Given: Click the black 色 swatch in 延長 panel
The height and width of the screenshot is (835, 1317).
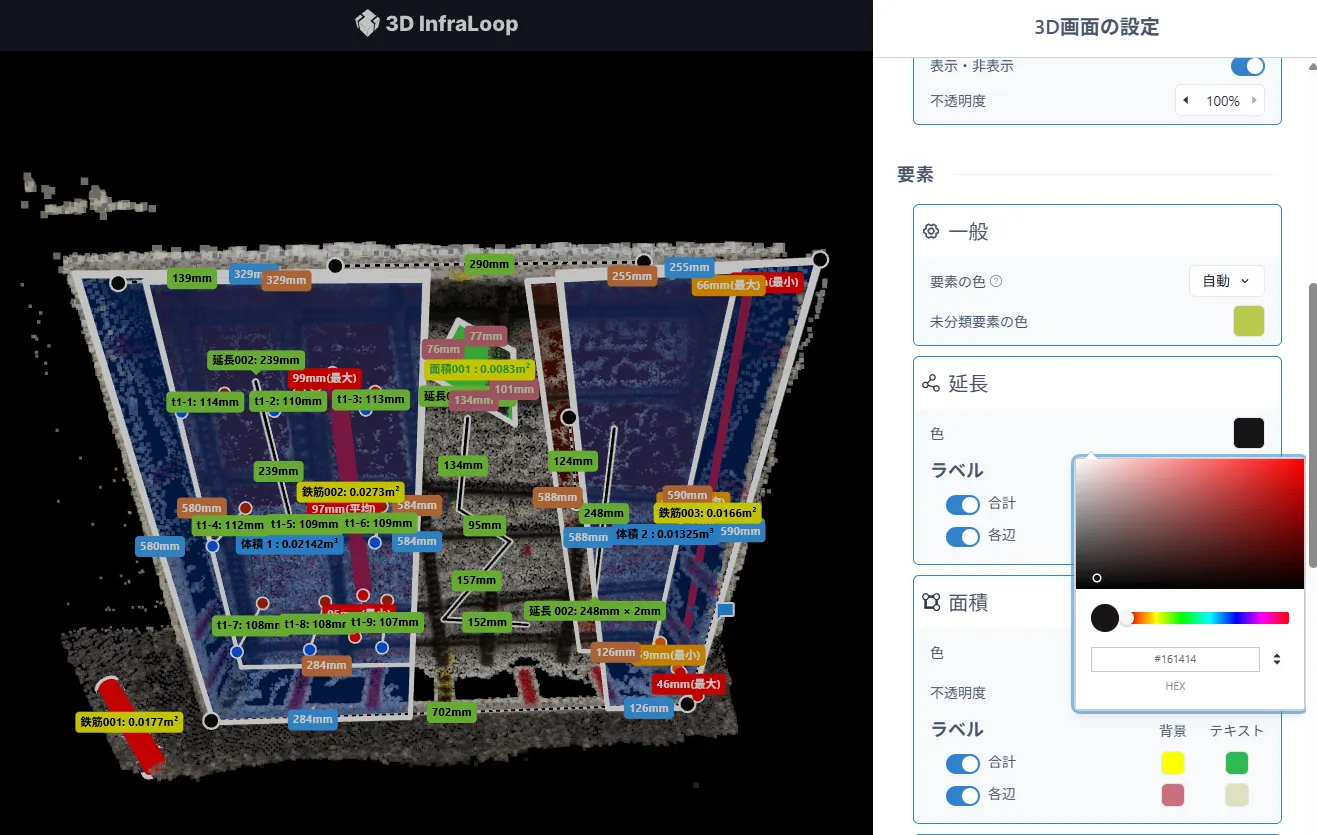Looking at the screenshot, I should 1249,433.
